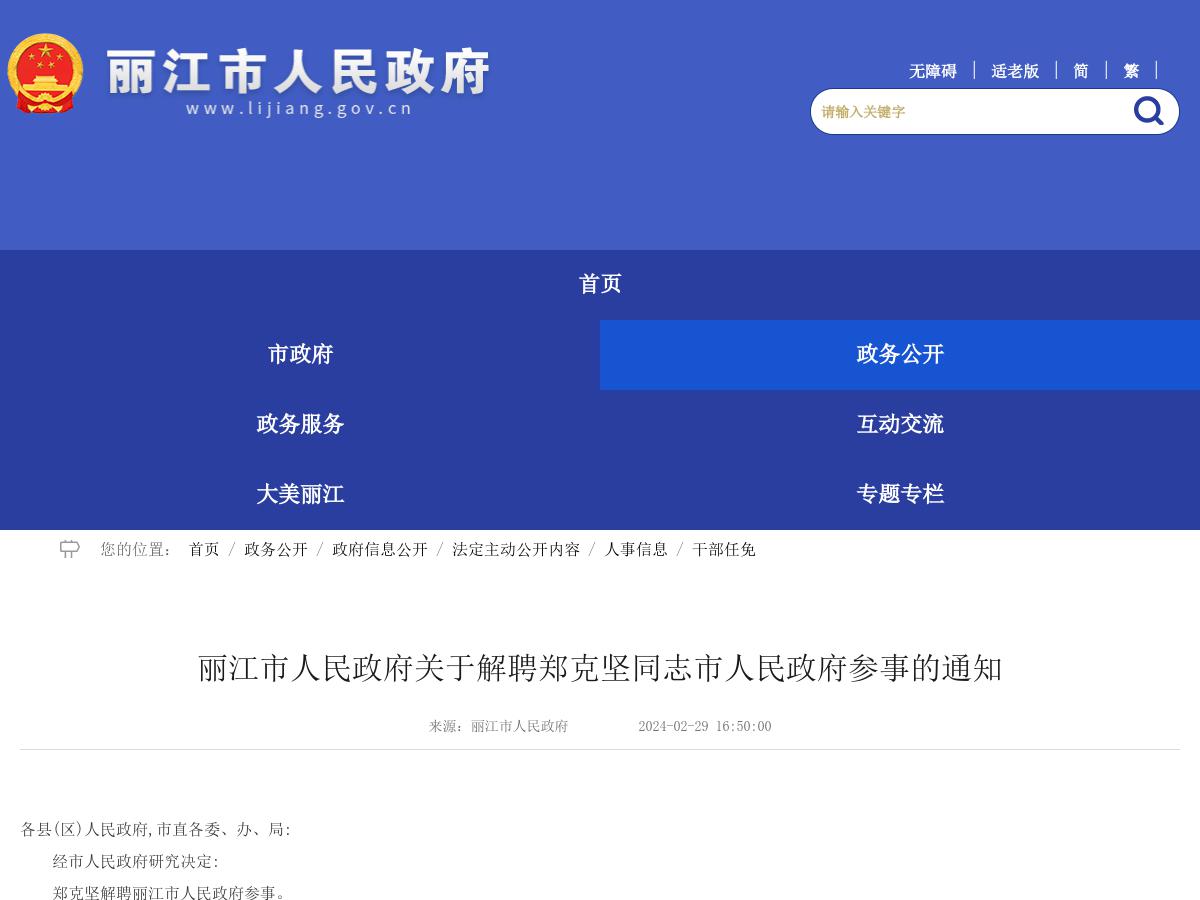Click the 干部任免 breadcrumb entry
Viewport: 1200px width, 900px height.
click(x=723, y=549)
